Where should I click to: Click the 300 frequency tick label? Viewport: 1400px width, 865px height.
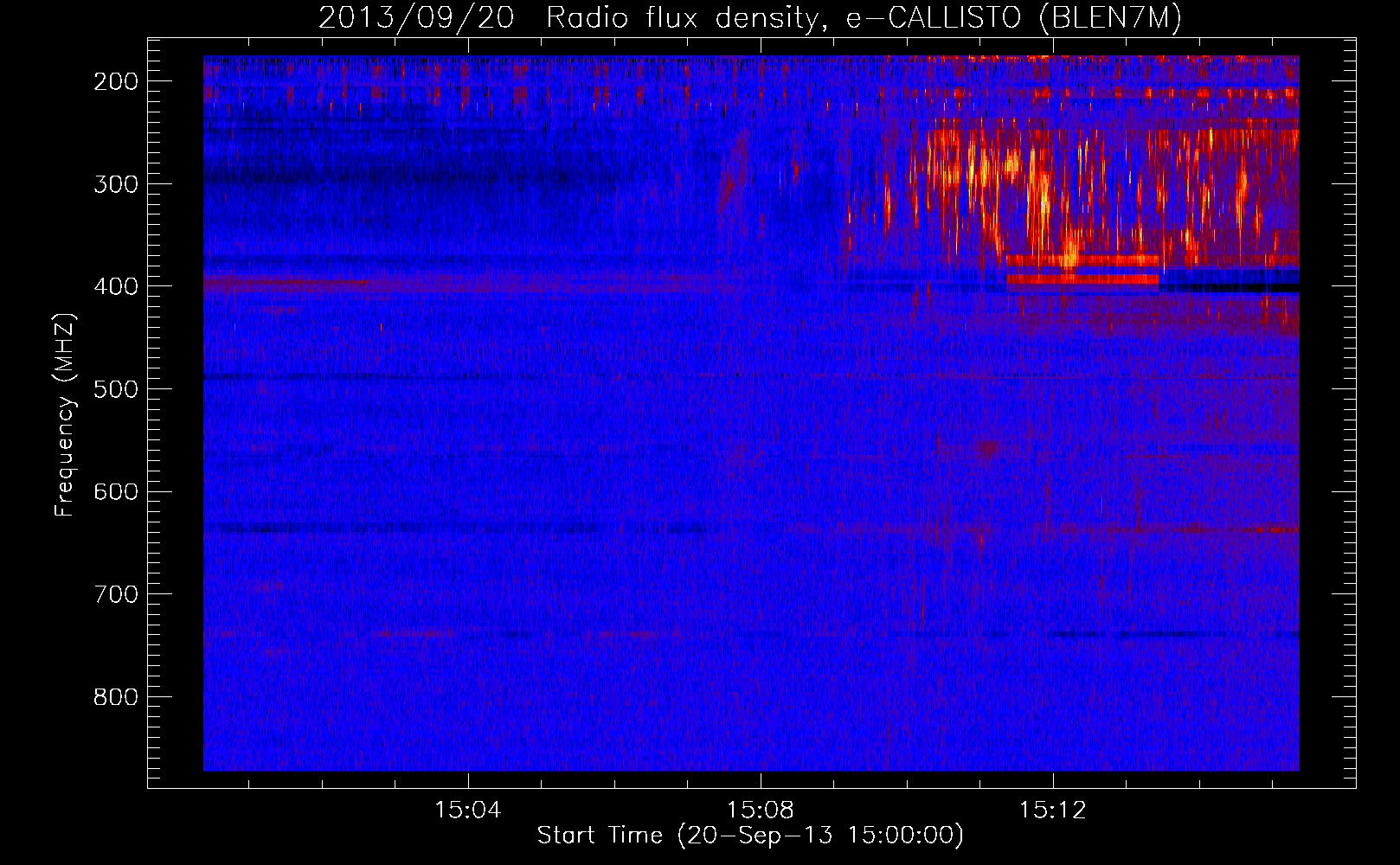[x=116, y=184]
